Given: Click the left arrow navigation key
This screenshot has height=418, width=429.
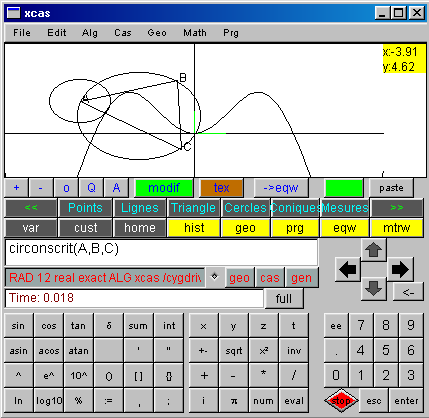Looking at the screenshot, I should click(348, 269).
